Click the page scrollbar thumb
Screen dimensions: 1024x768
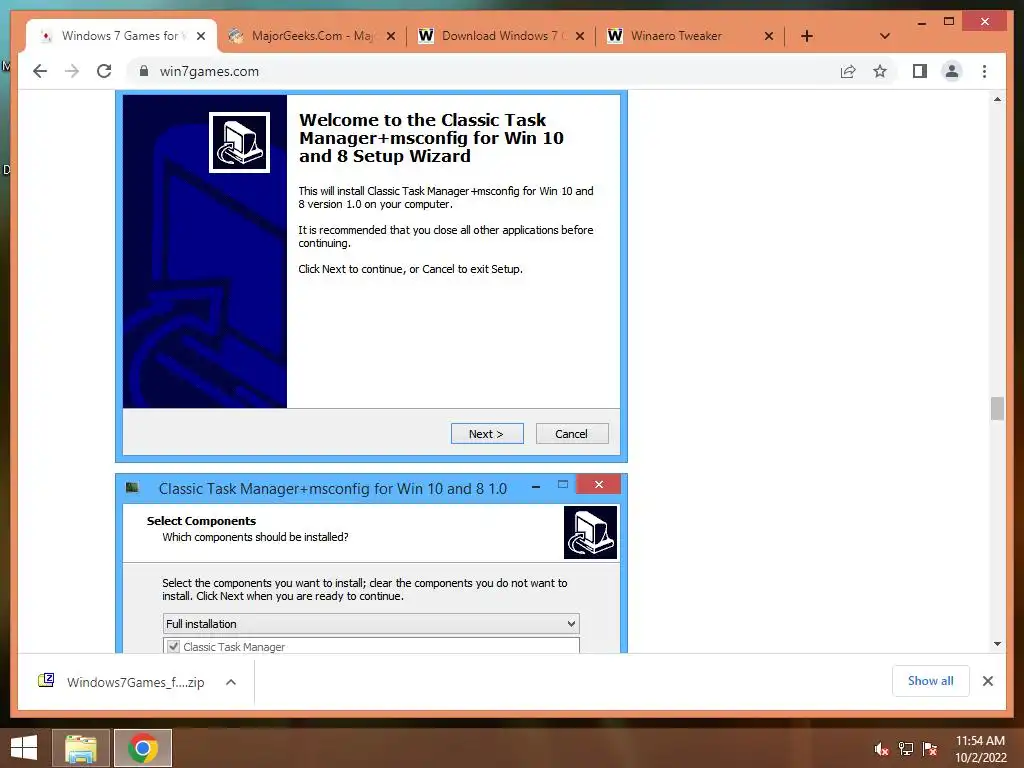tap(997, 409)
